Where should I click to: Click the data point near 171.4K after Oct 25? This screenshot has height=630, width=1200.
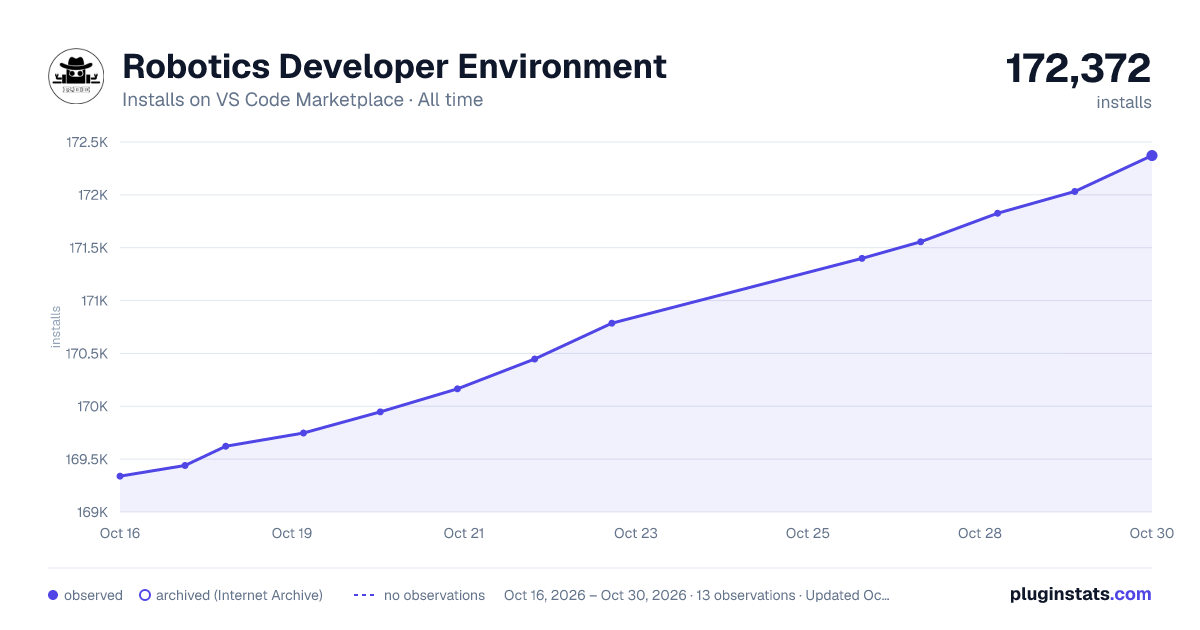[861, 258]
